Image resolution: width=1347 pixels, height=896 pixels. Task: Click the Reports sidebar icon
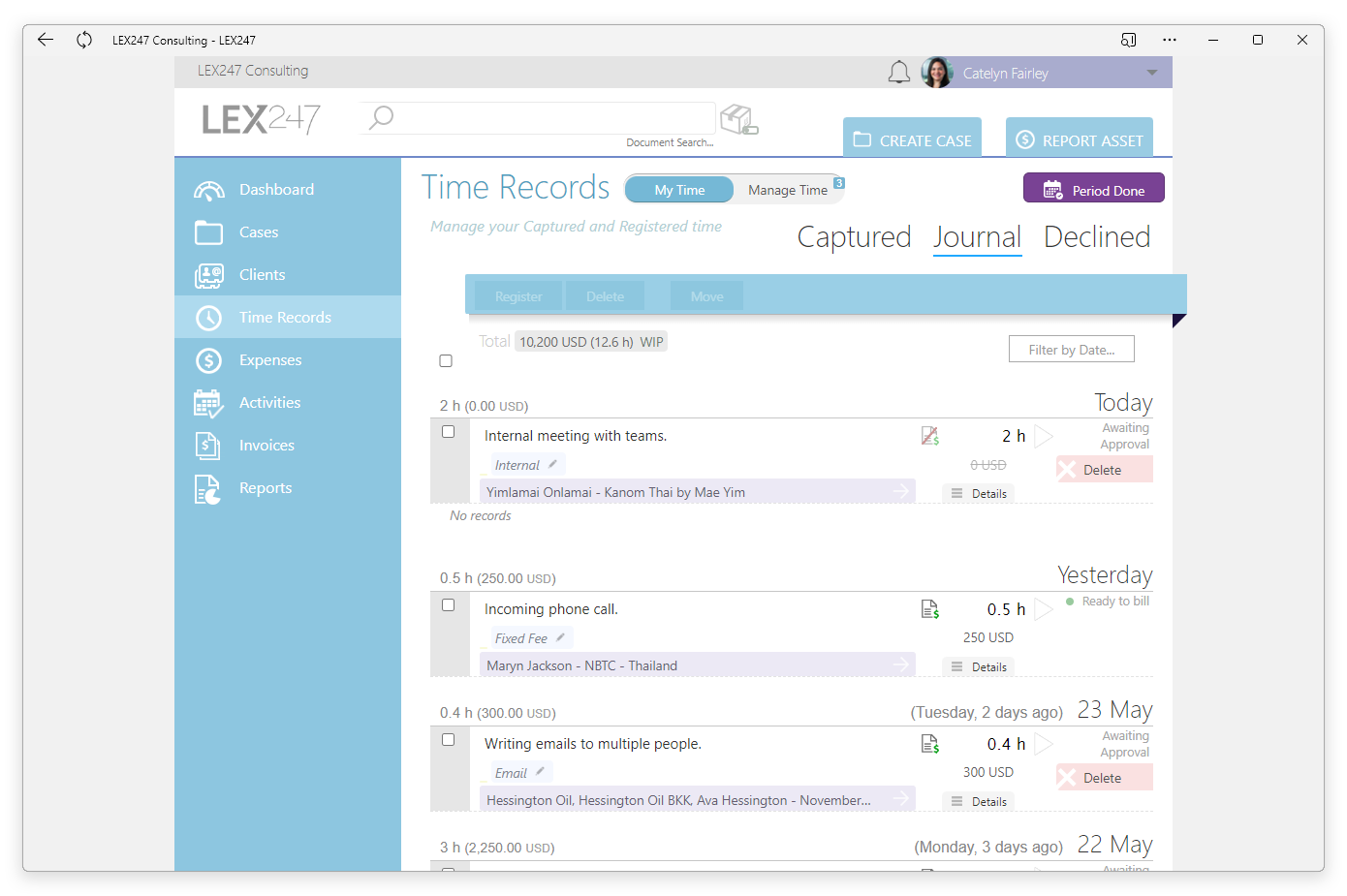click(208, 489)
